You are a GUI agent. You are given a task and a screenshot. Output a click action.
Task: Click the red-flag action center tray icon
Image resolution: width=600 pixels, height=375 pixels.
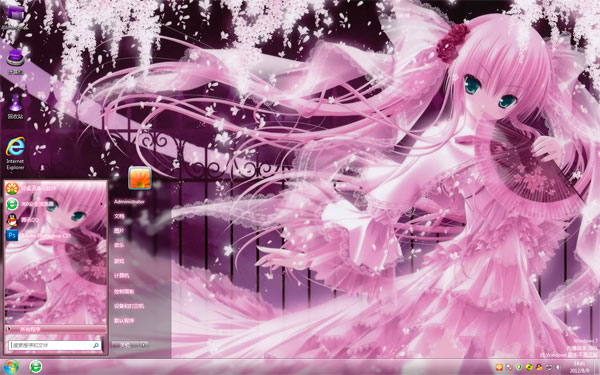(509, 367)
